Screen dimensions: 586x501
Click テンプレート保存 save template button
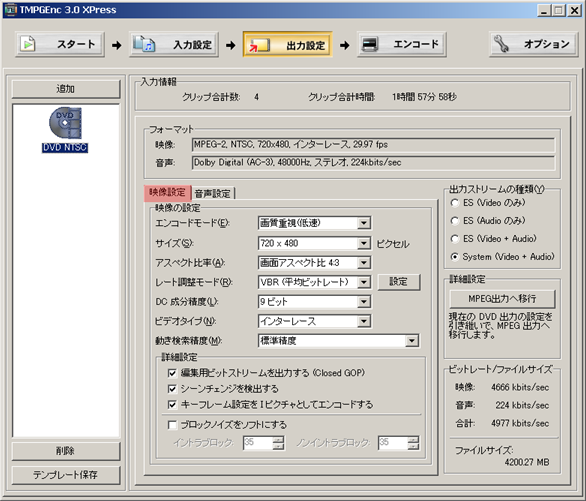tap(66, 475)
